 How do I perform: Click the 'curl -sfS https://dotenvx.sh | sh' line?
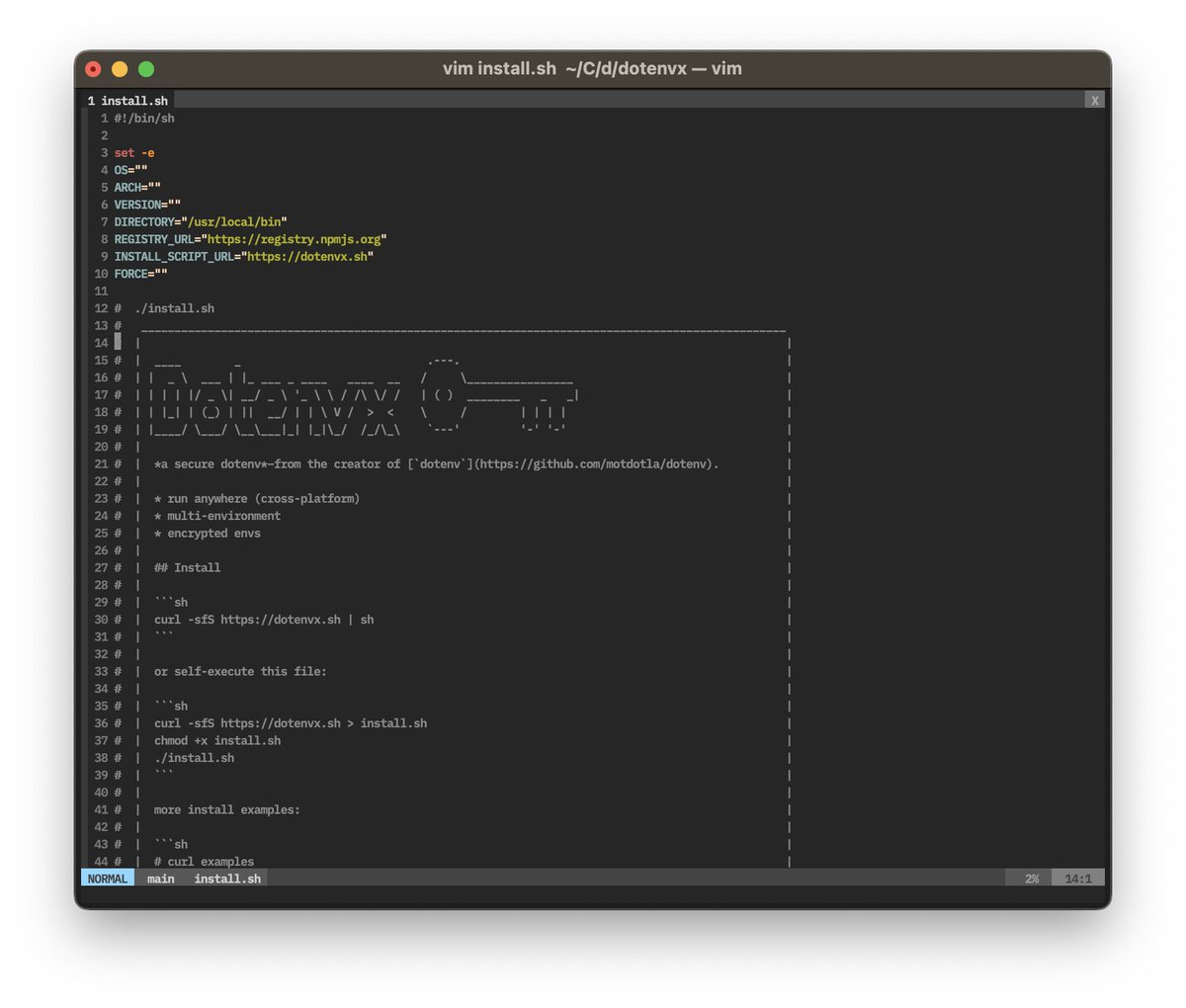click(x=264, y=620)
